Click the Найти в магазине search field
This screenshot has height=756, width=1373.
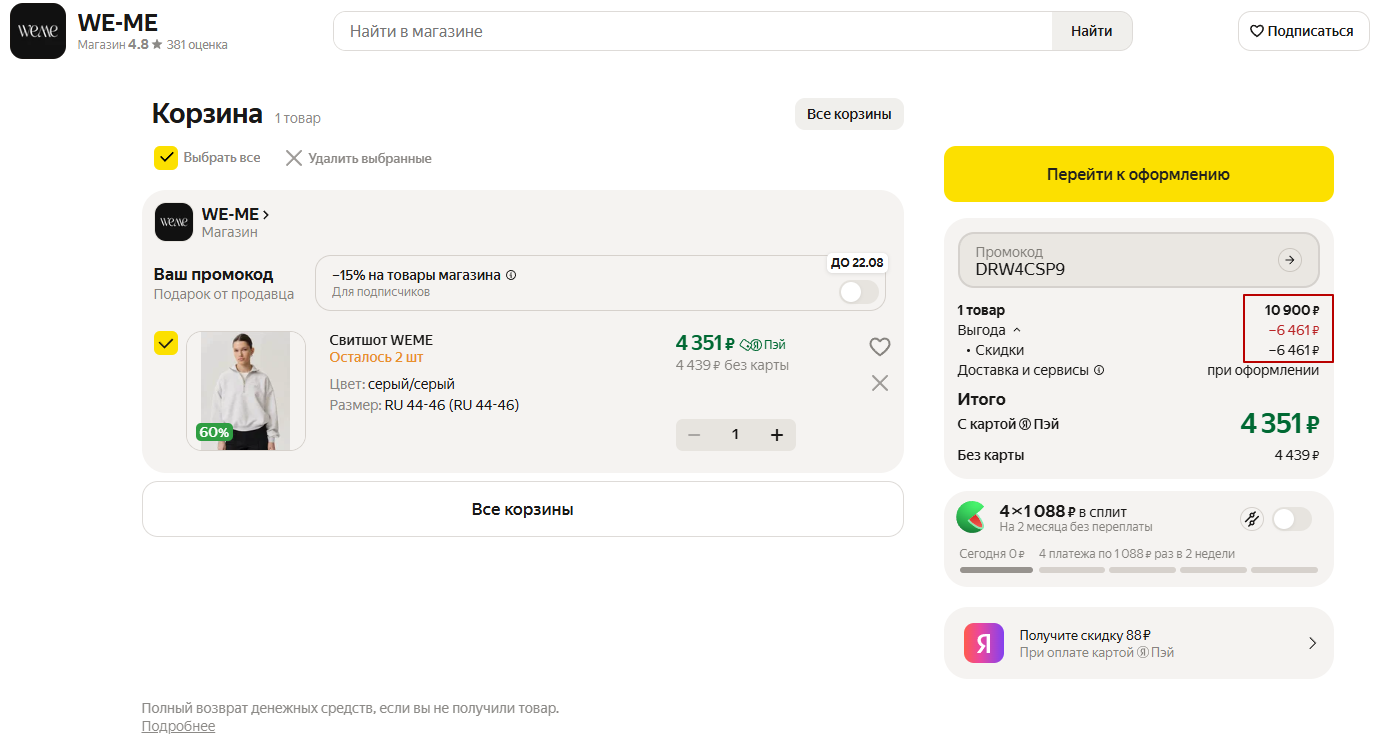coord(692,31)
